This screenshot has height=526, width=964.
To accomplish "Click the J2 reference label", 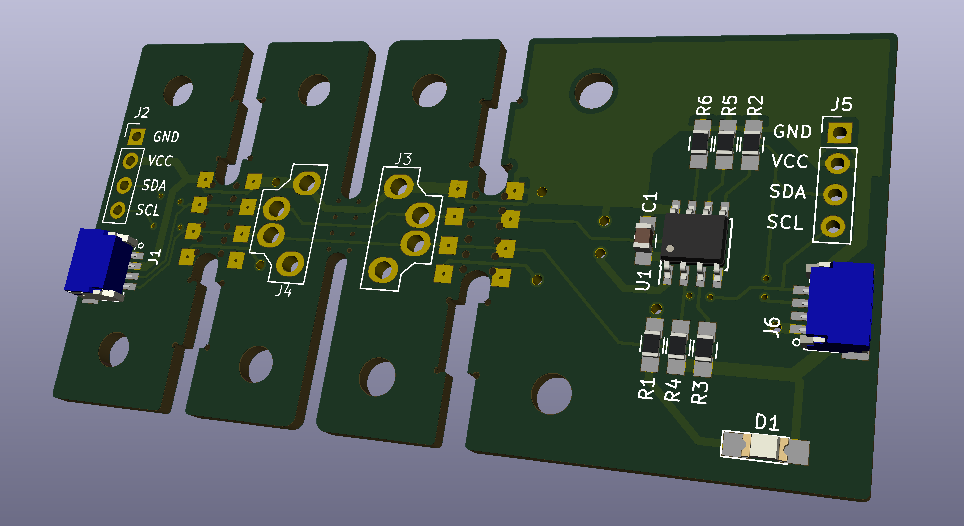I will (142, 112).
